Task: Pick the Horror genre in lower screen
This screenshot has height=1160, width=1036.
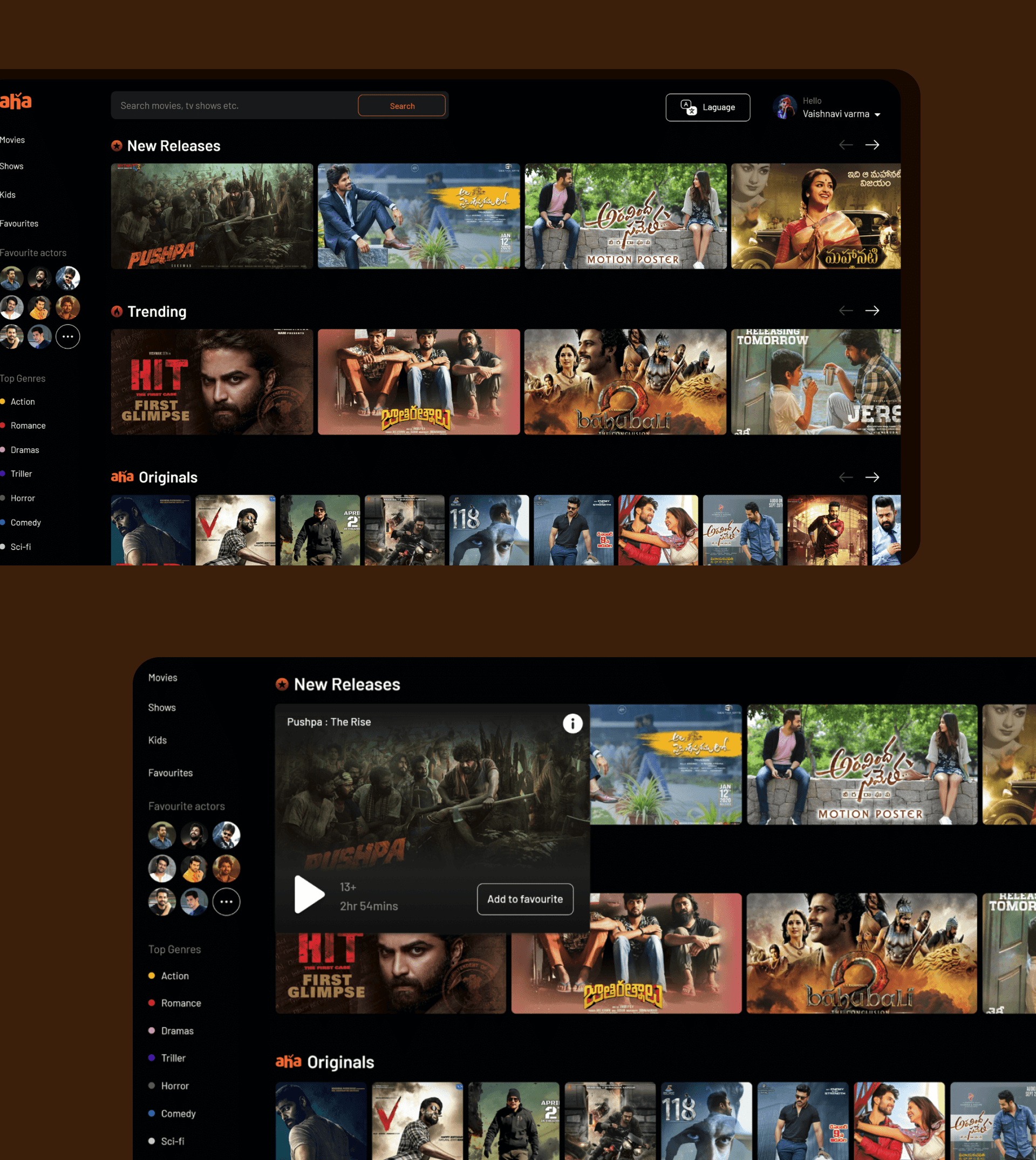Action: coord(168,1086)
